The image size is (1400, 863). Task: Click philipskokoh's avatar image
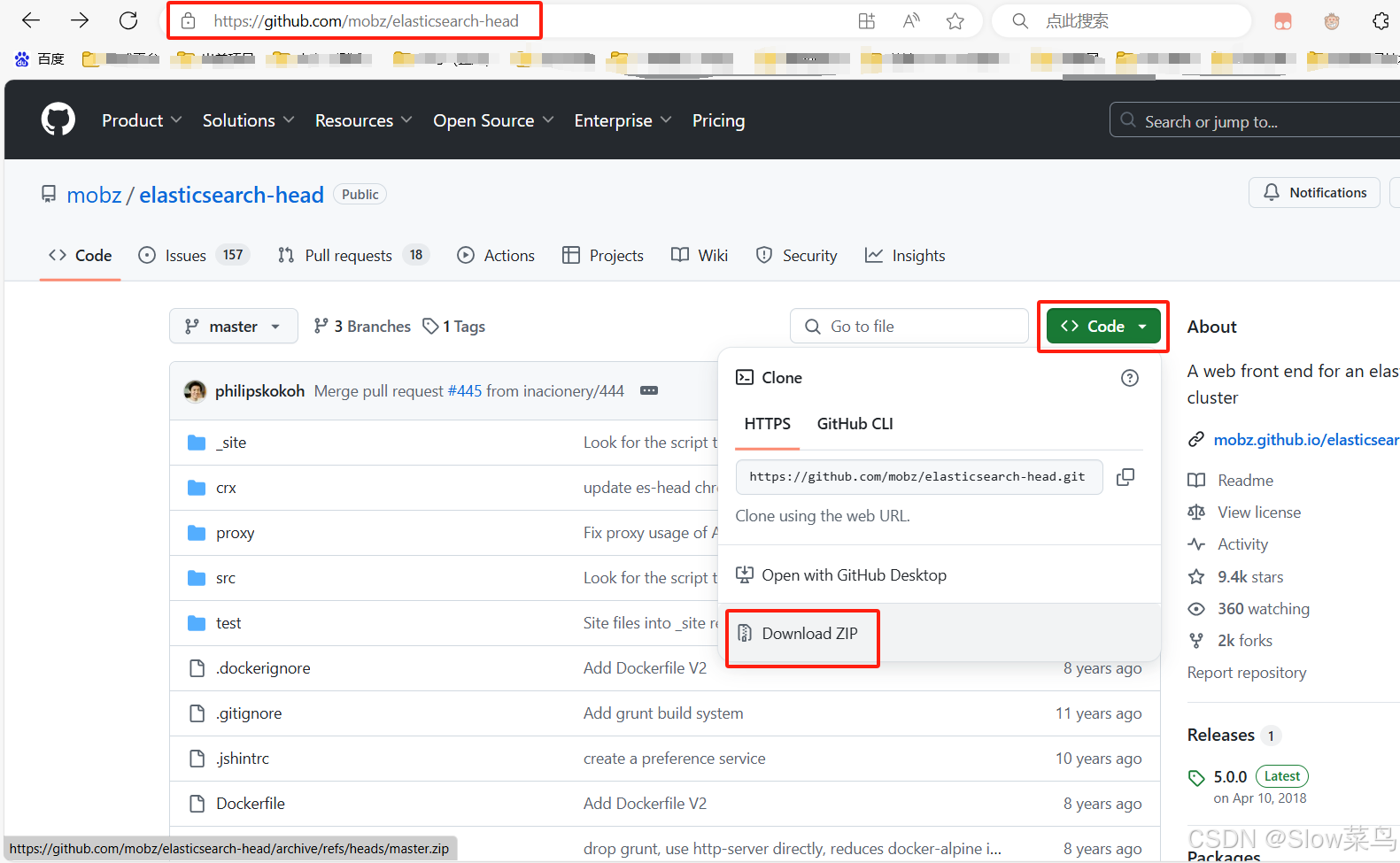coord(195,390)
